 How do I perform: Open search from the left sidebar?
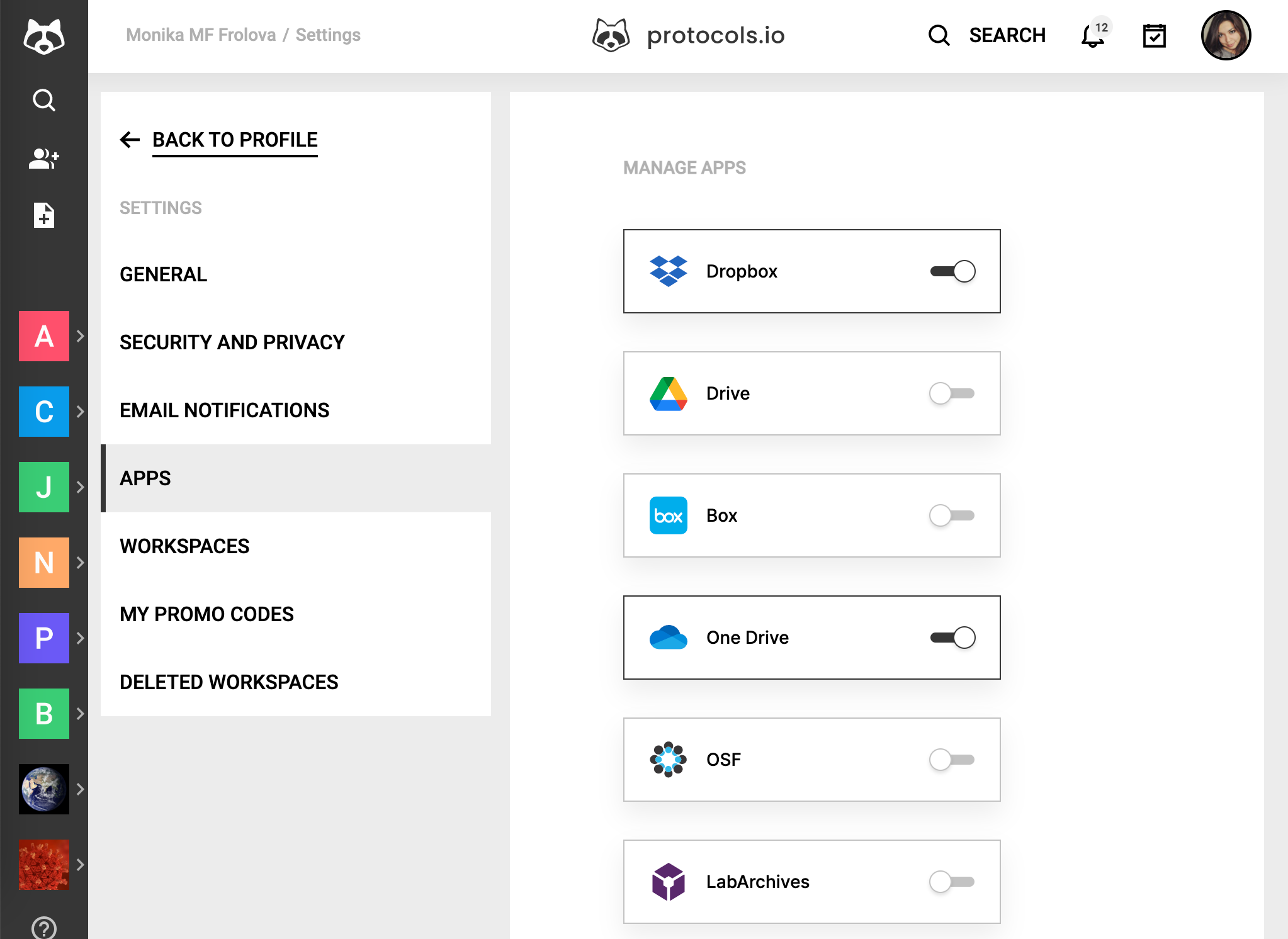[x=43, y=99]
